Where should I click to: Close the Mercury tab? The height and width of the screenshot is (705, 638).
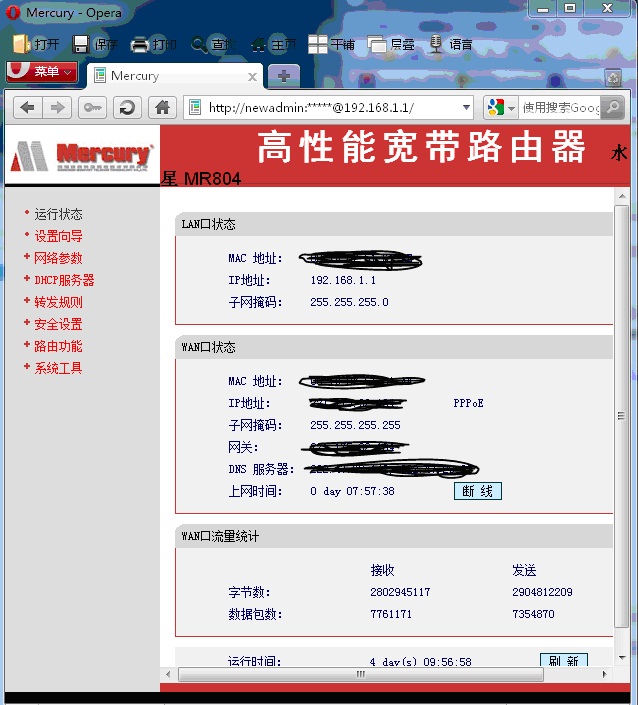(x=253, y=77)
